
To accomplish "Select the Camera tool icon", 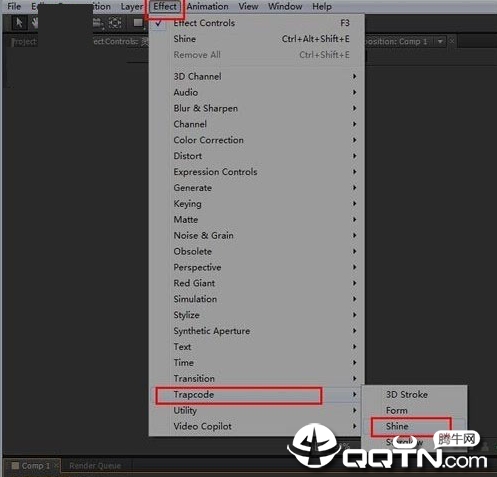I will click(97, 23).
